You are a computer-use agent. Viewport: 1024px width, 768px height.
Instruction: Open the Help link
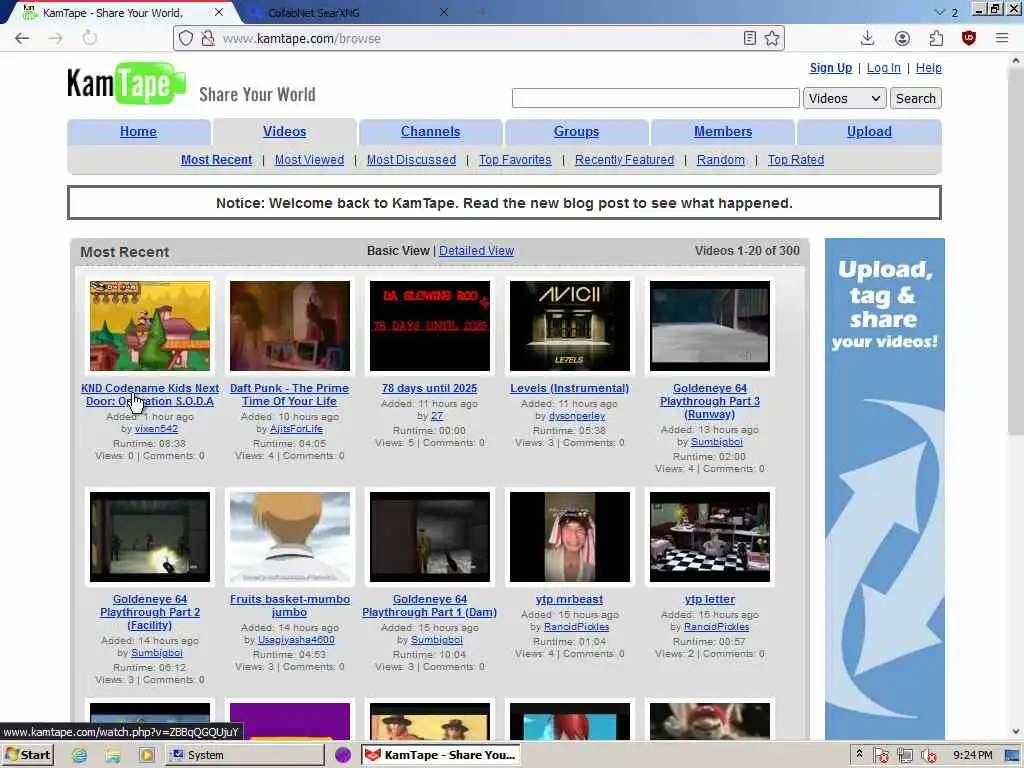coord(929,68)
